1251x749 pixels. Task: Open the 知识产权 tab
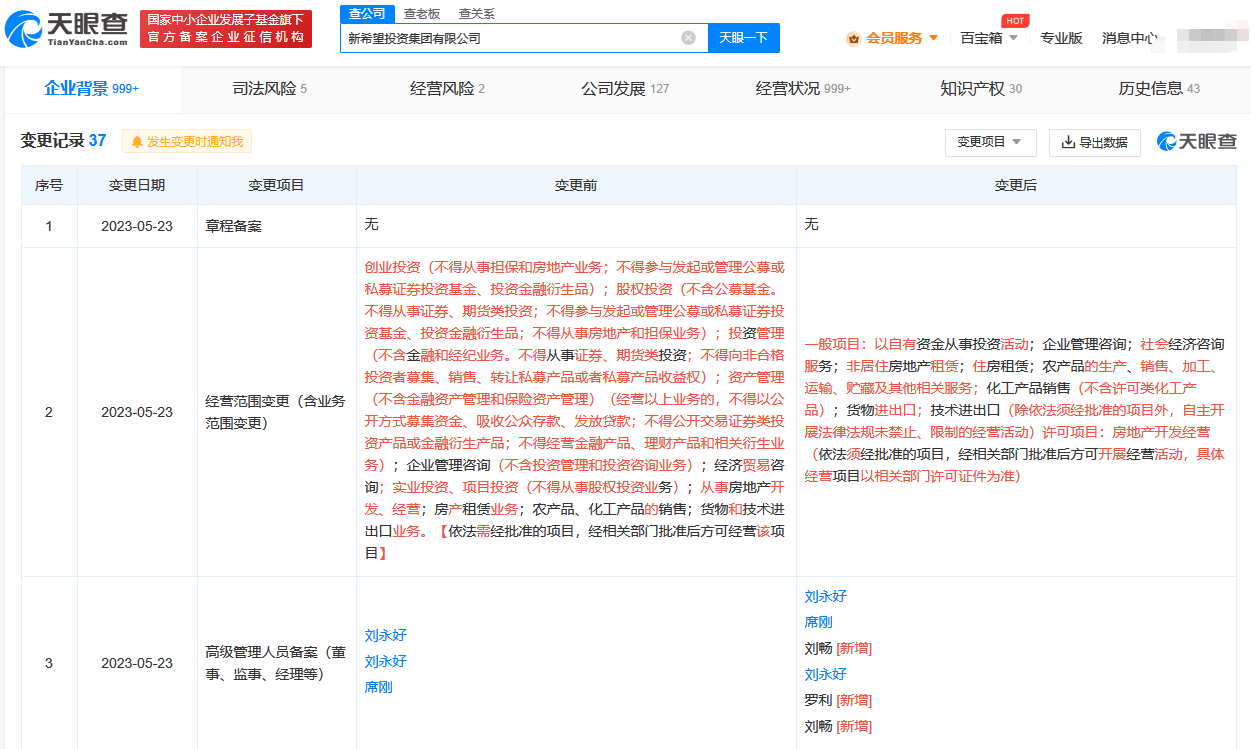[981, 88]
